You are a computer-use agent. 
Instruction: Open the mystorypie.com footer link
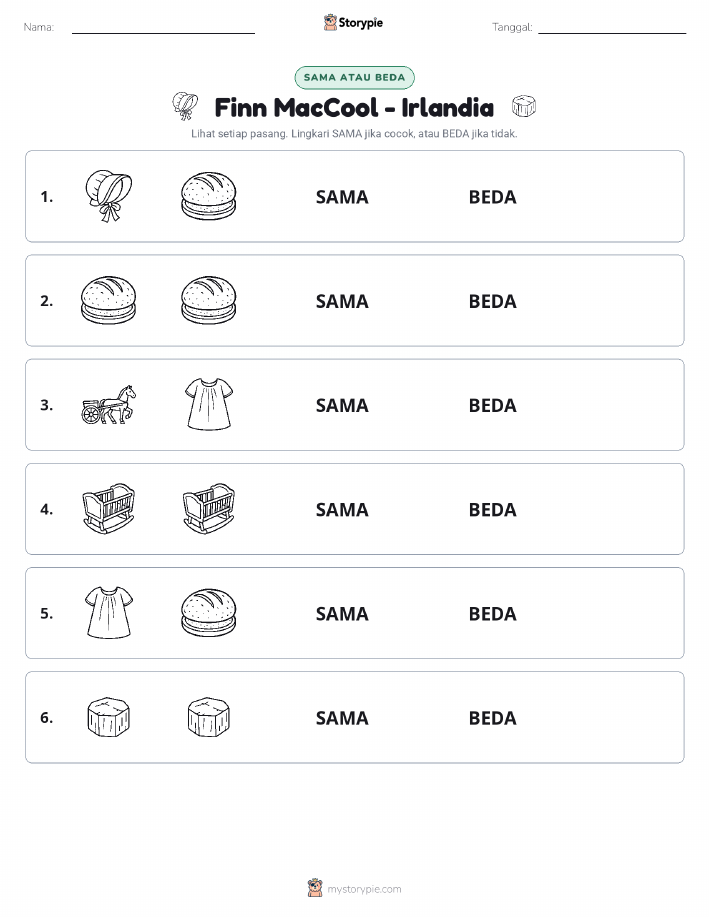click(364, 889)
